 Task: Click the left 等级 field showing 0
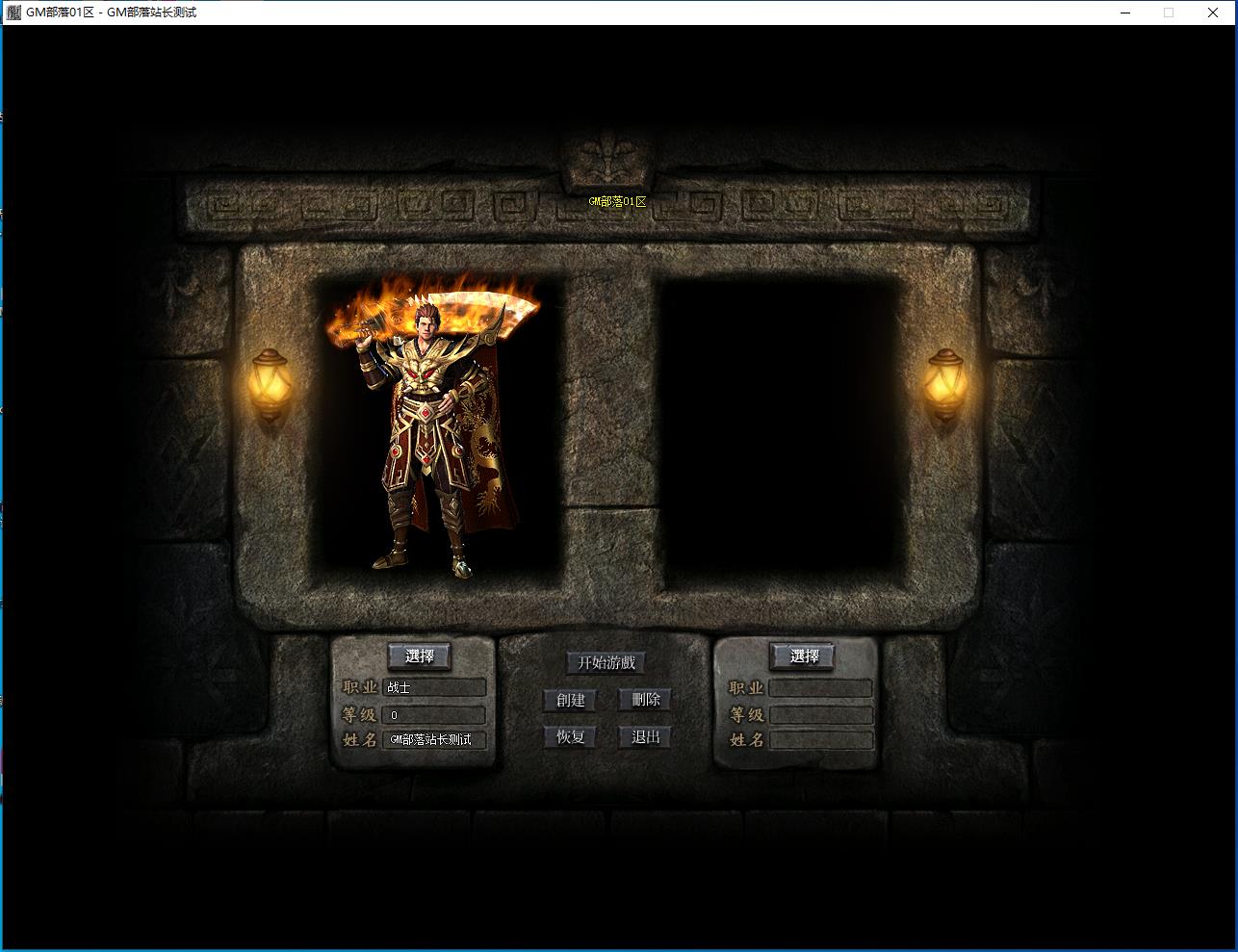click(x=434, y=715)
